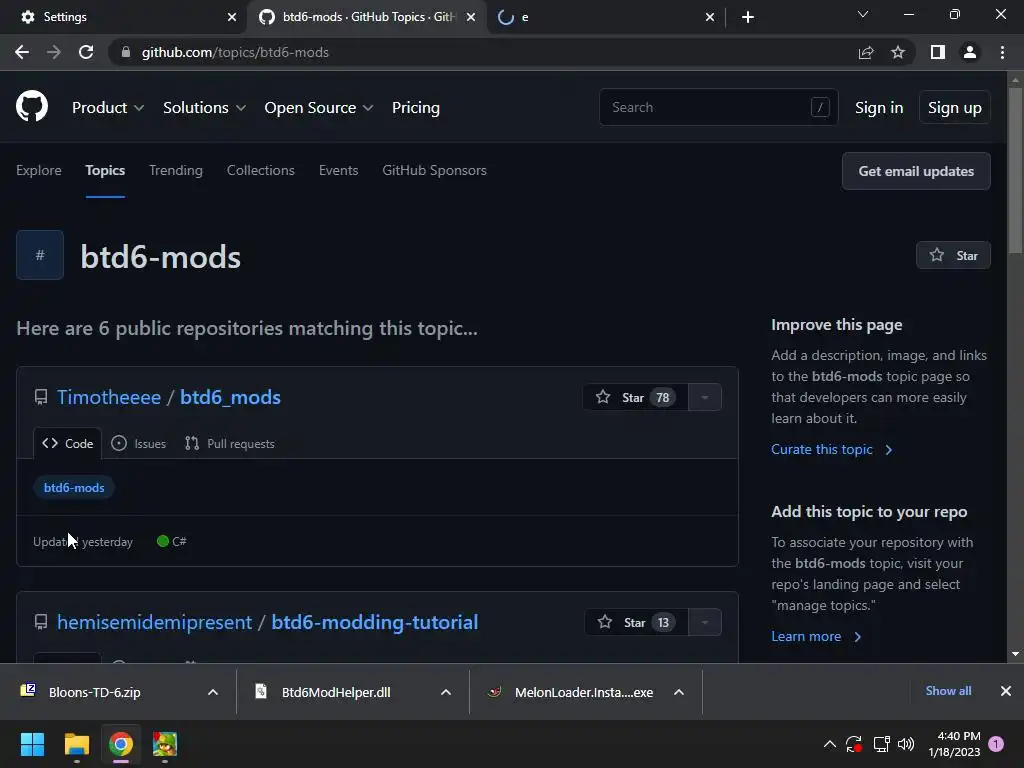Open the GitHub Sponsors tab
This screenshot has height=768, width=1024.
coord(434,170)
